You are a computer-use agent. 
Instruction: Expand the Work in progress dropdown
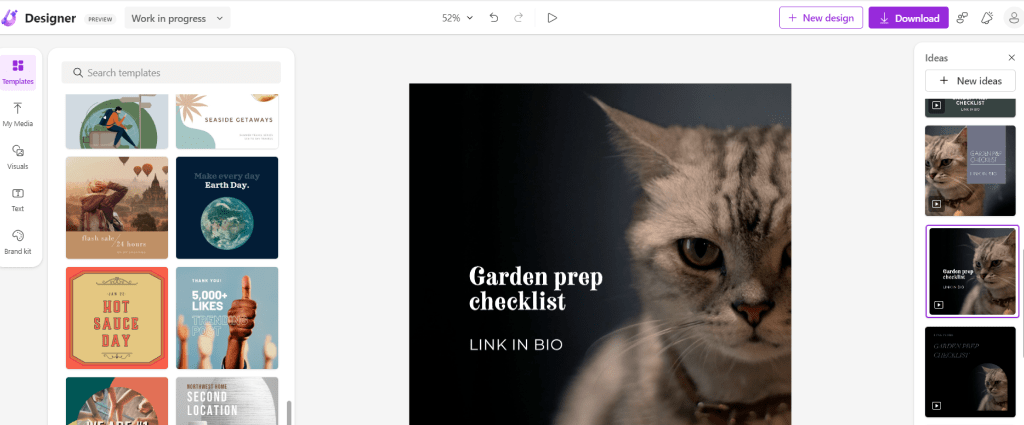pyautogui.click(x=178, y=18)
